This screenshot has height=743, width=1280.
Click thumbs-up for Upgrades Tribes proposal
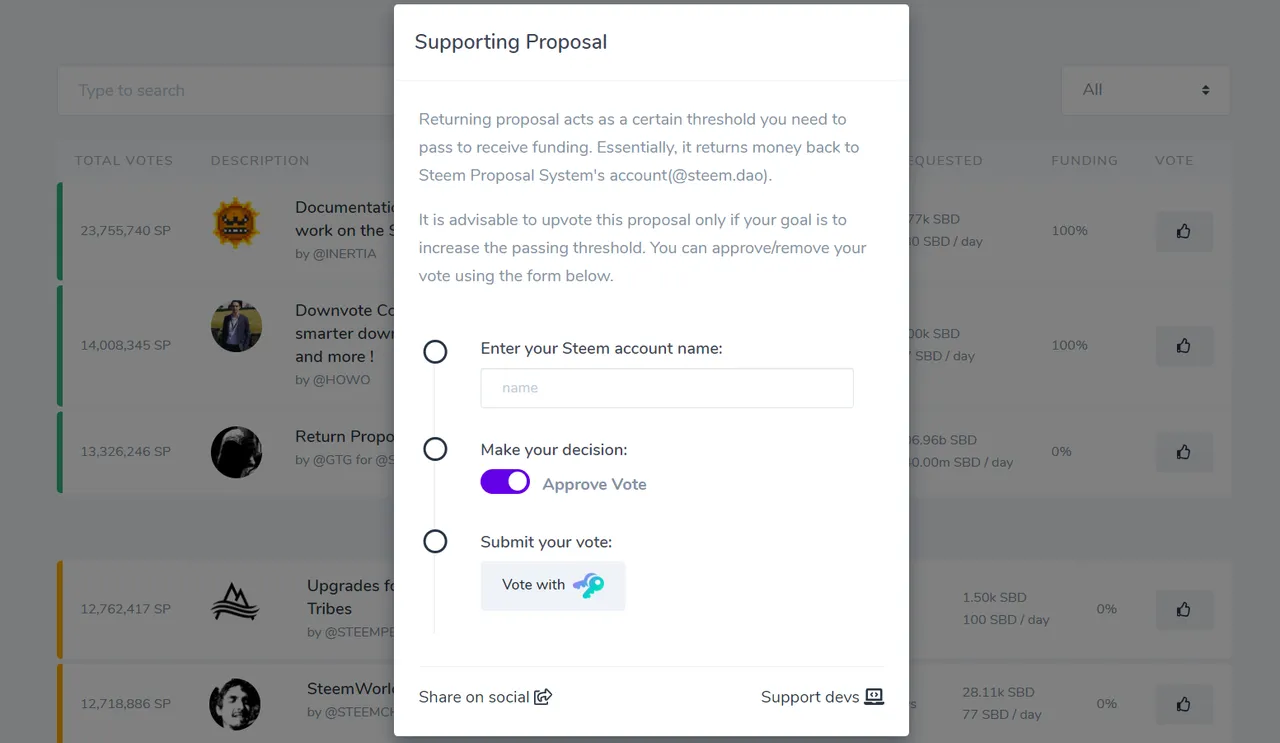click(x=1184, y=609)
